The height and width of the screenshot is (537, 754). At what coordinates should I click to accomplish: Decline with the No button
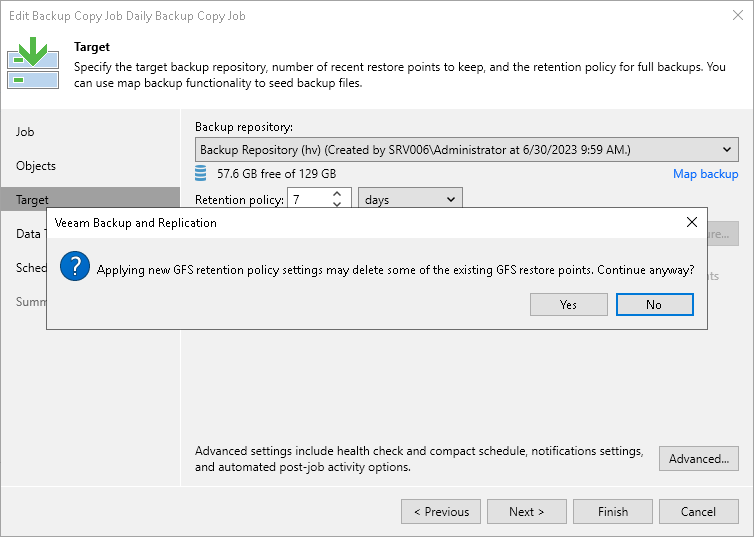point(654,304)
